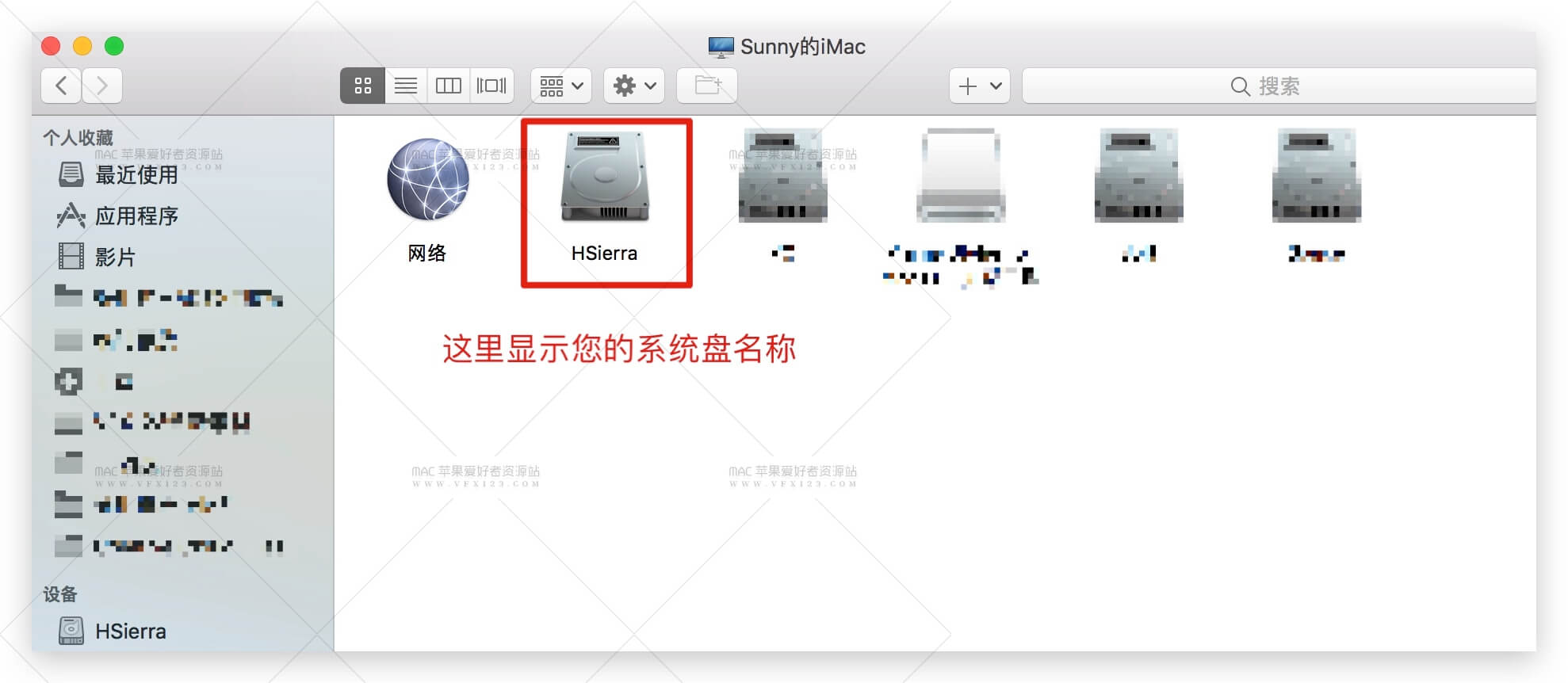
Task: Create a new folder from the toolbar
Action: point(707,86)
